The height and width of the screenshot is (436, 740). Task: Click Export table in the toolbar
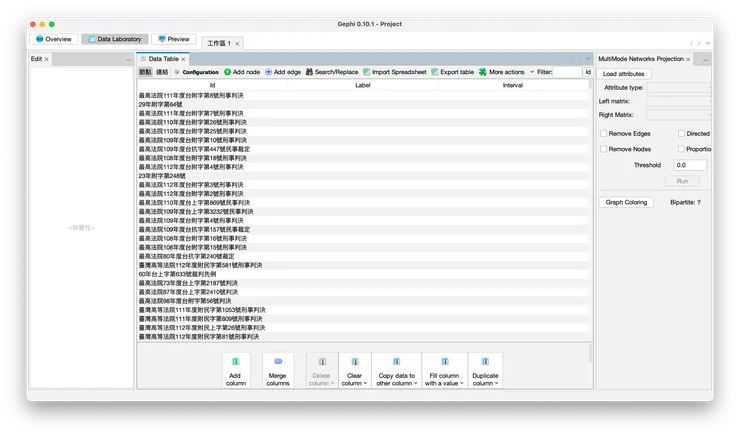(x=452, y=72)
